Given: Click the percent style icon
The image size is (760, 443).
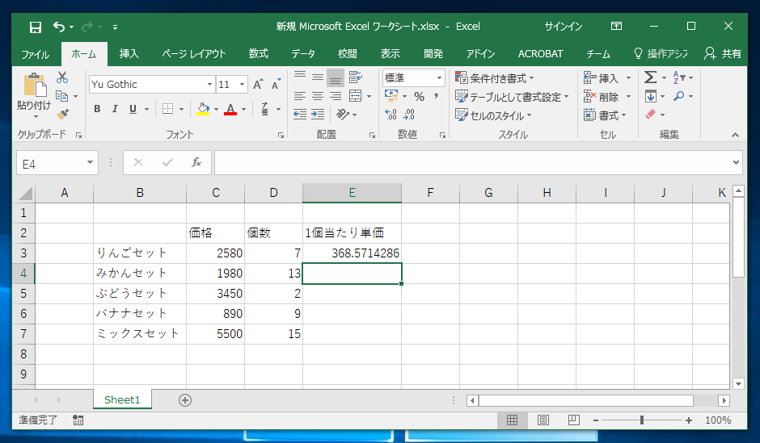Looking at the screenshot, I should pos(419,97).
